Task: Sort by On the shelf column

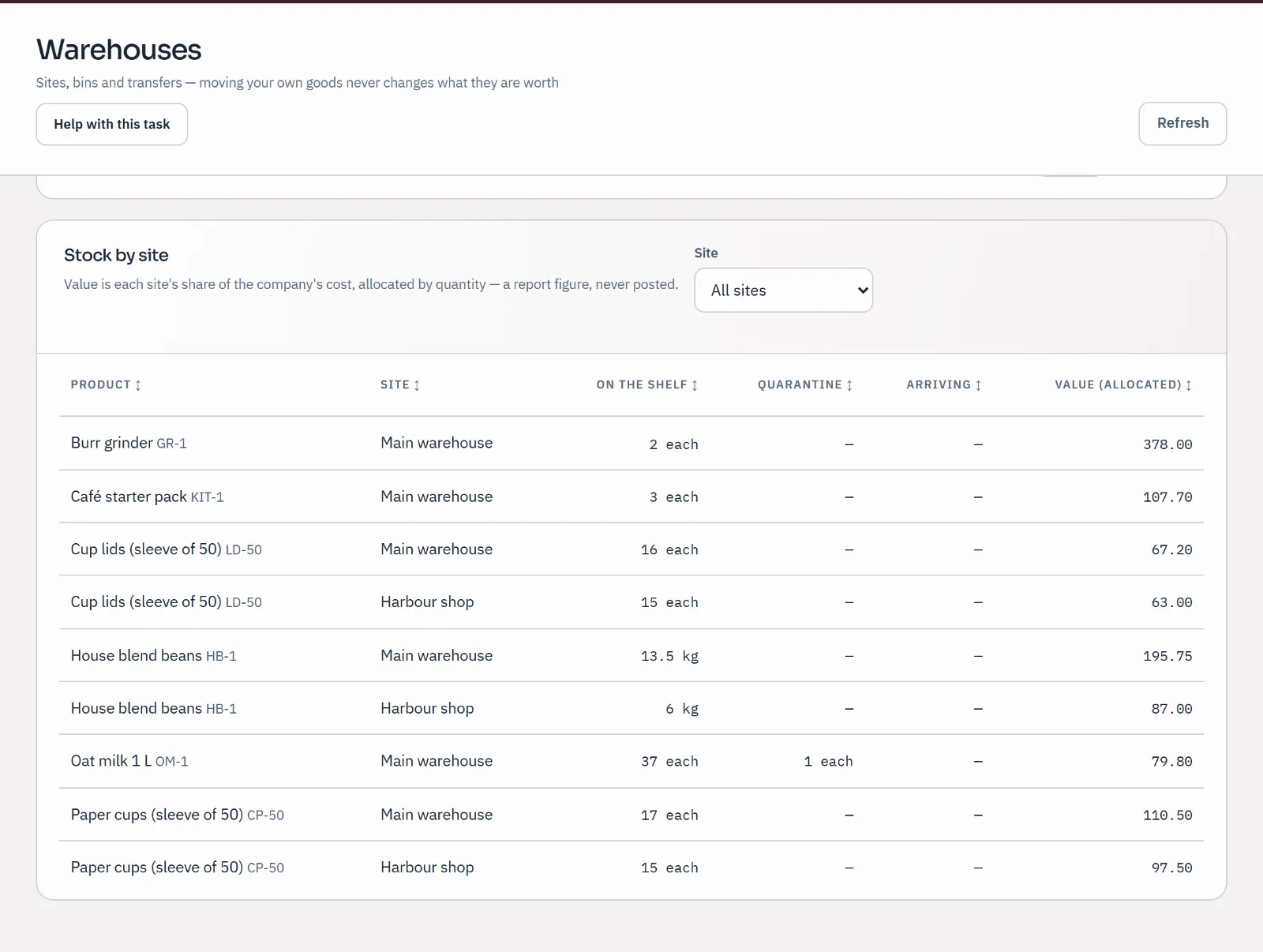Action: tap(647, 384)
